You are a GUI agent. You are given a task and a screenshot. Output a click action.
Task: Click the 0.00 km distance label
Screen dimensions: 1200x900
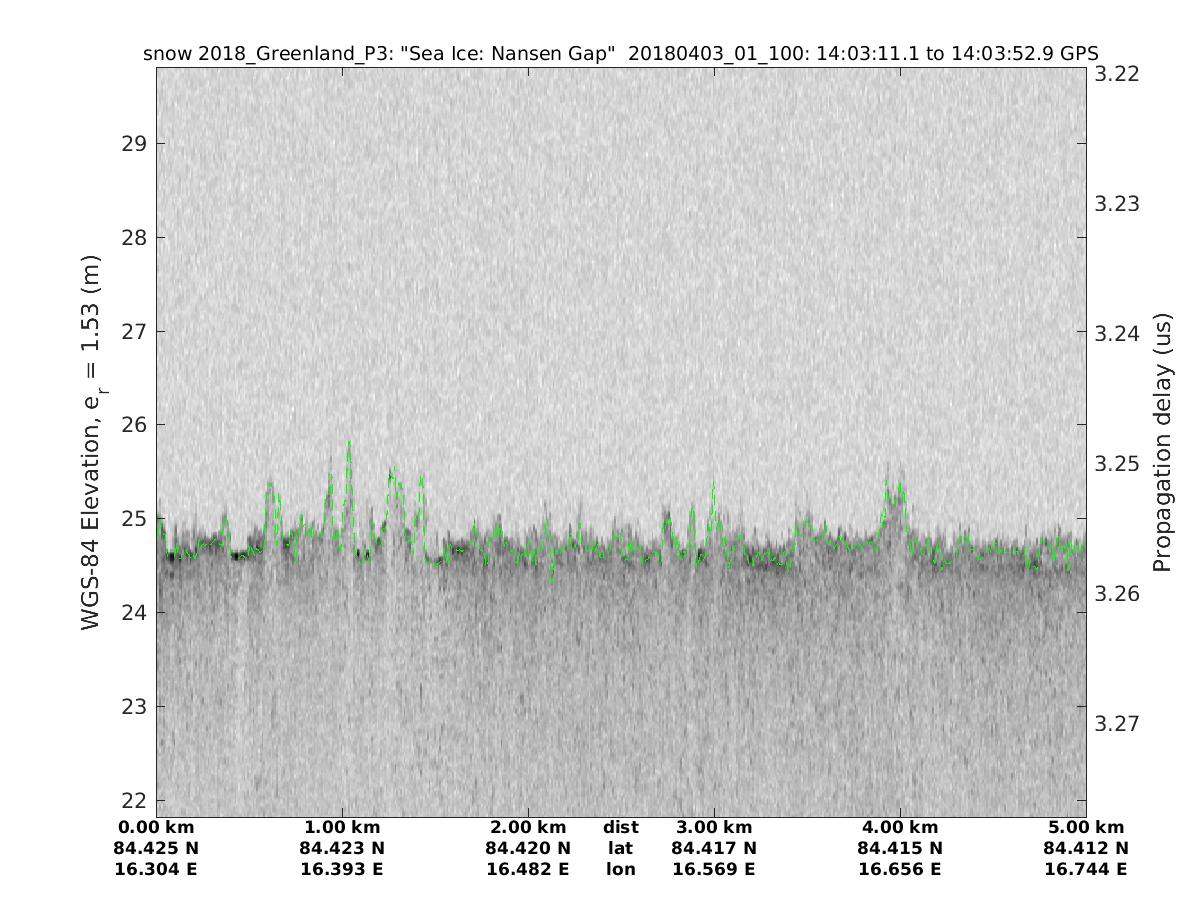pos(156,828)
